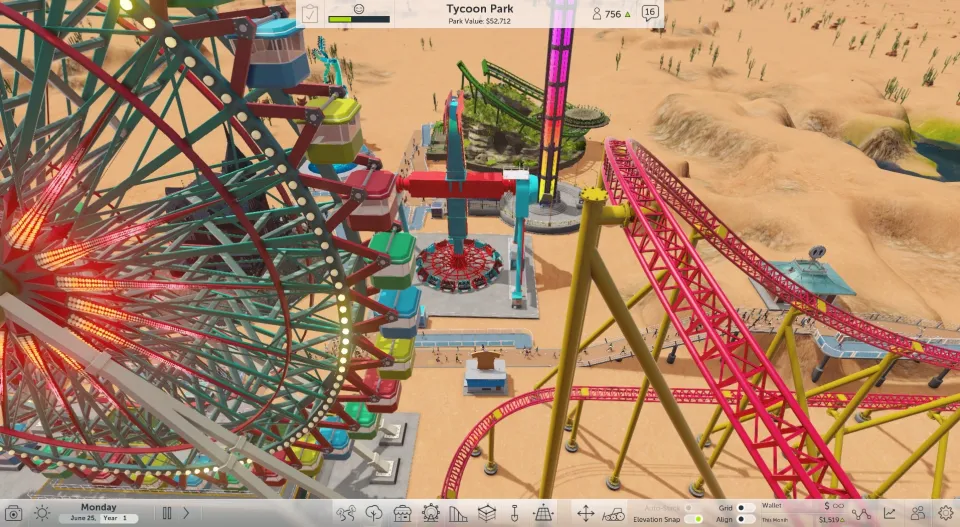The height and width of the screenshot is (527, 960).
Task: Select the terrain shovel tool
Action: click(514, 513)
